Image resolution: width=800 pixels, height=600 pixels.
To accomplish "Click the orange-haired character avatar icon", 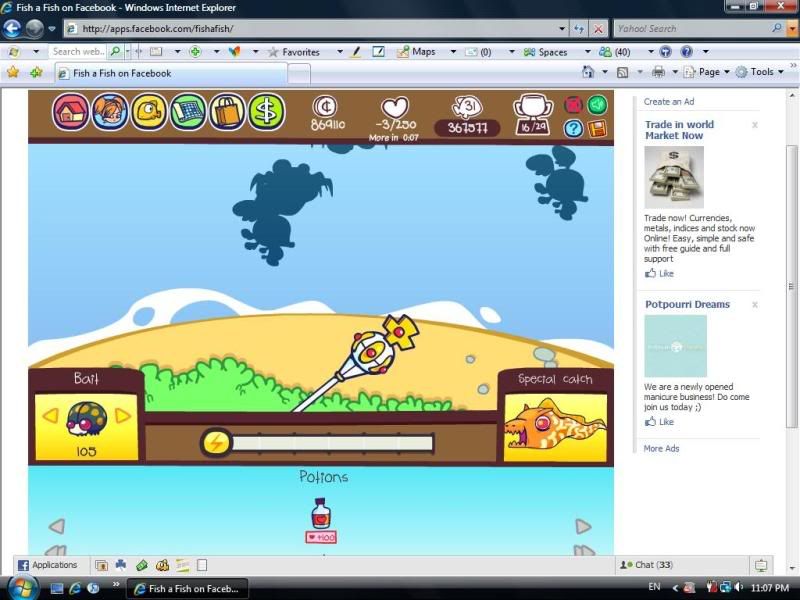I will click(x=110, y=111).
